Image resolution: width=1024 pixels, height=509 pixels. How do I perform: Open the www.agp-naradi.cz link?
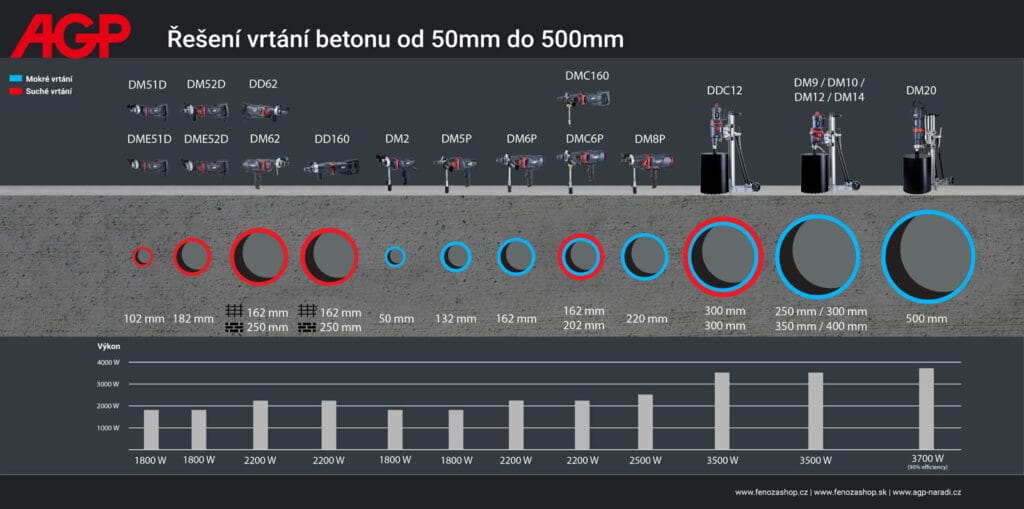pyautogui.click(x=926, y=492)
